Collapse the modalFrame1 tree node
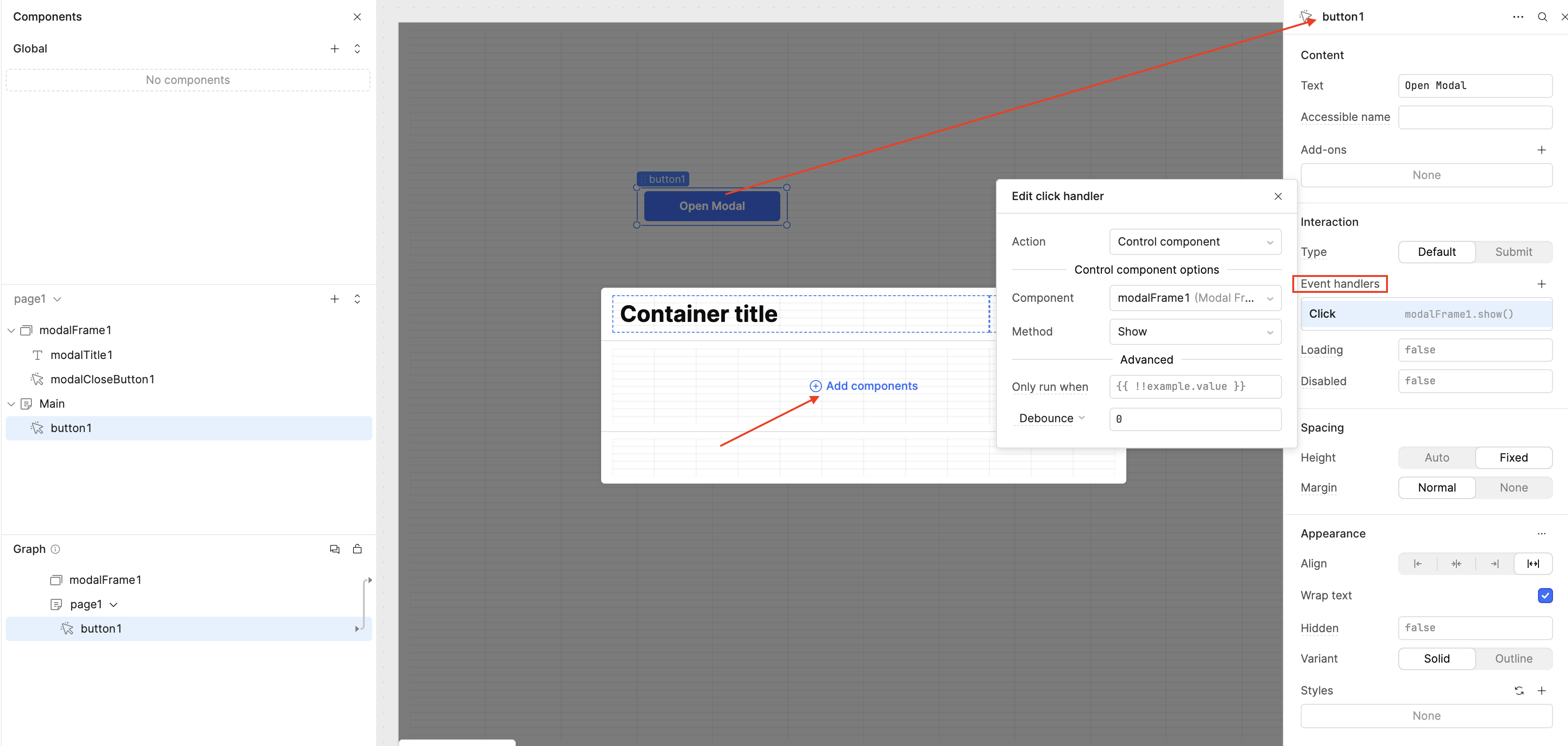Viewport: 1568px width, 746px height. [x=12, y=330]
